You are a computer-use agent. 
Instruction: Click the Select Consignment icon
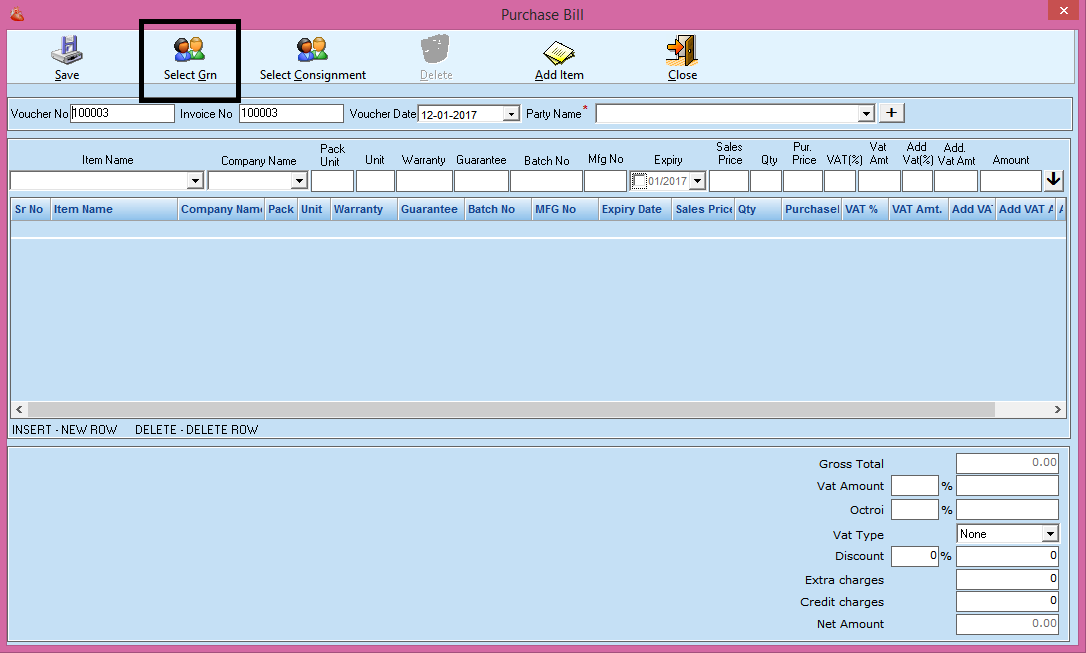(x=312, y=50)
